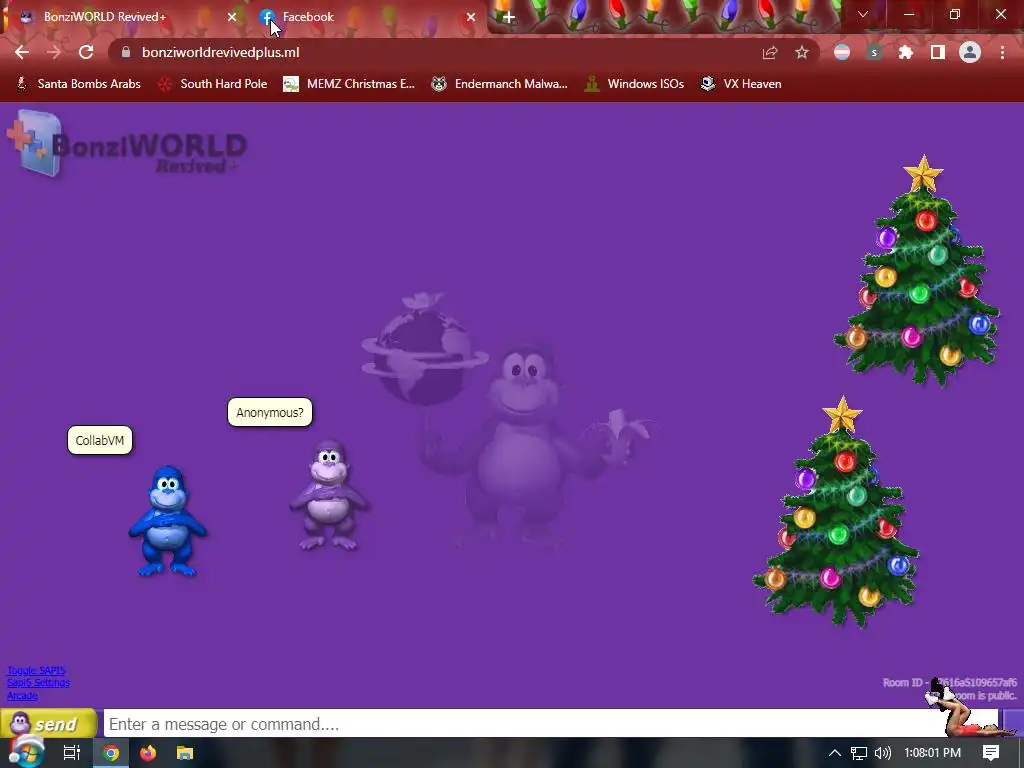Viewport: 1024px width, 768px height.
Task: Click the BonziWORLD Revived+ logo
Action: click(127, 144)
